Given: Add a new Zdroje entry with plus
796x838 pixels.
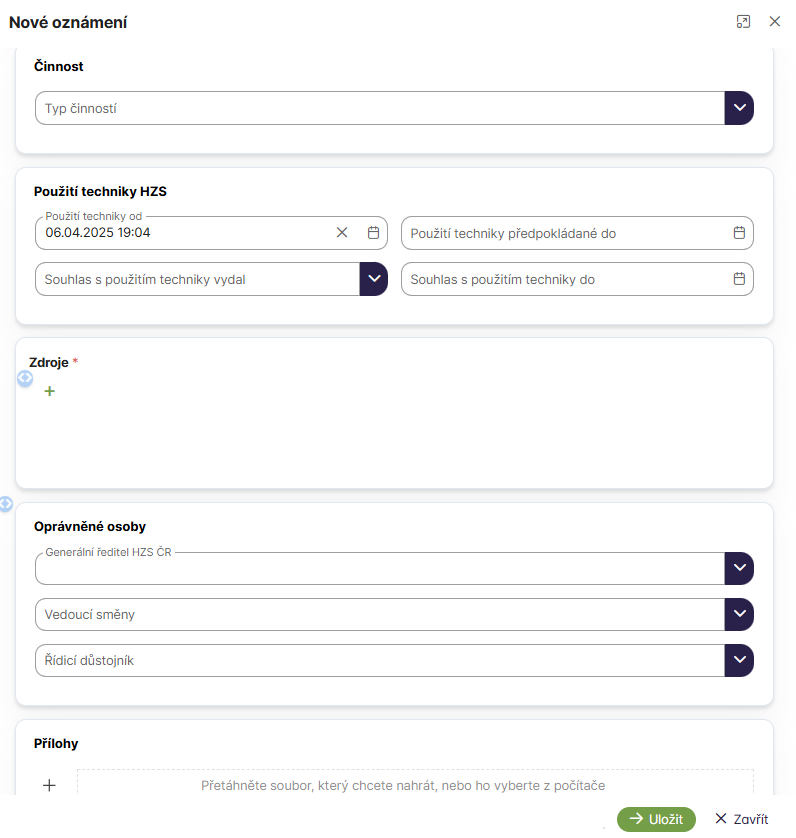Looking at the screenshot, I should (x=50, y=391).
